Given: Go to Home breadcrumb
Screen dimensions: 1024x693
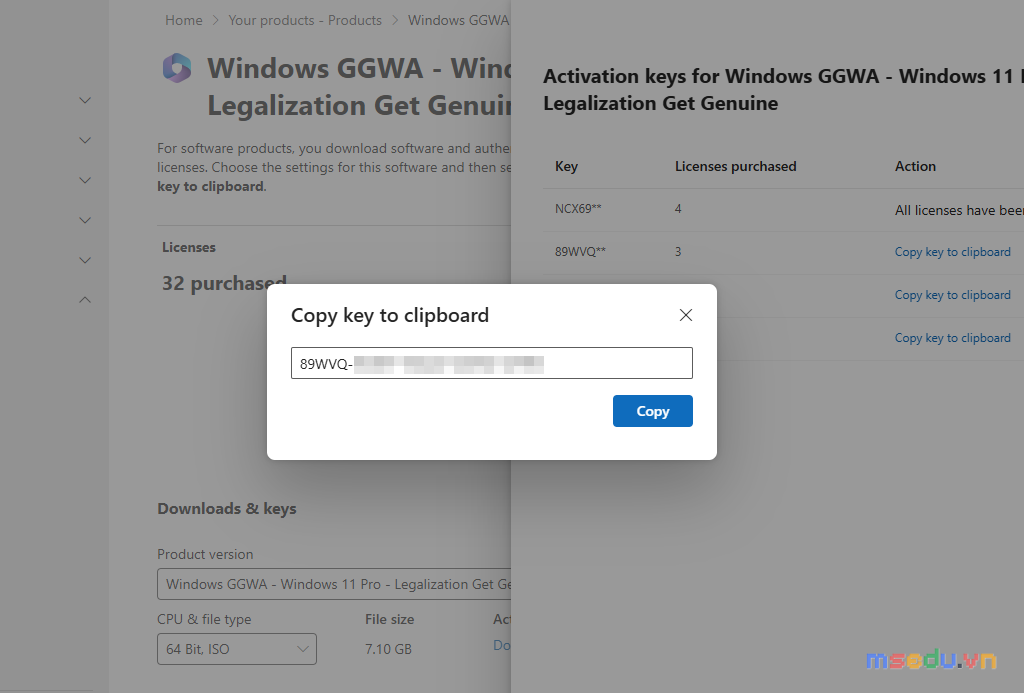Looking at the screenshot, I should coord(184,20).
